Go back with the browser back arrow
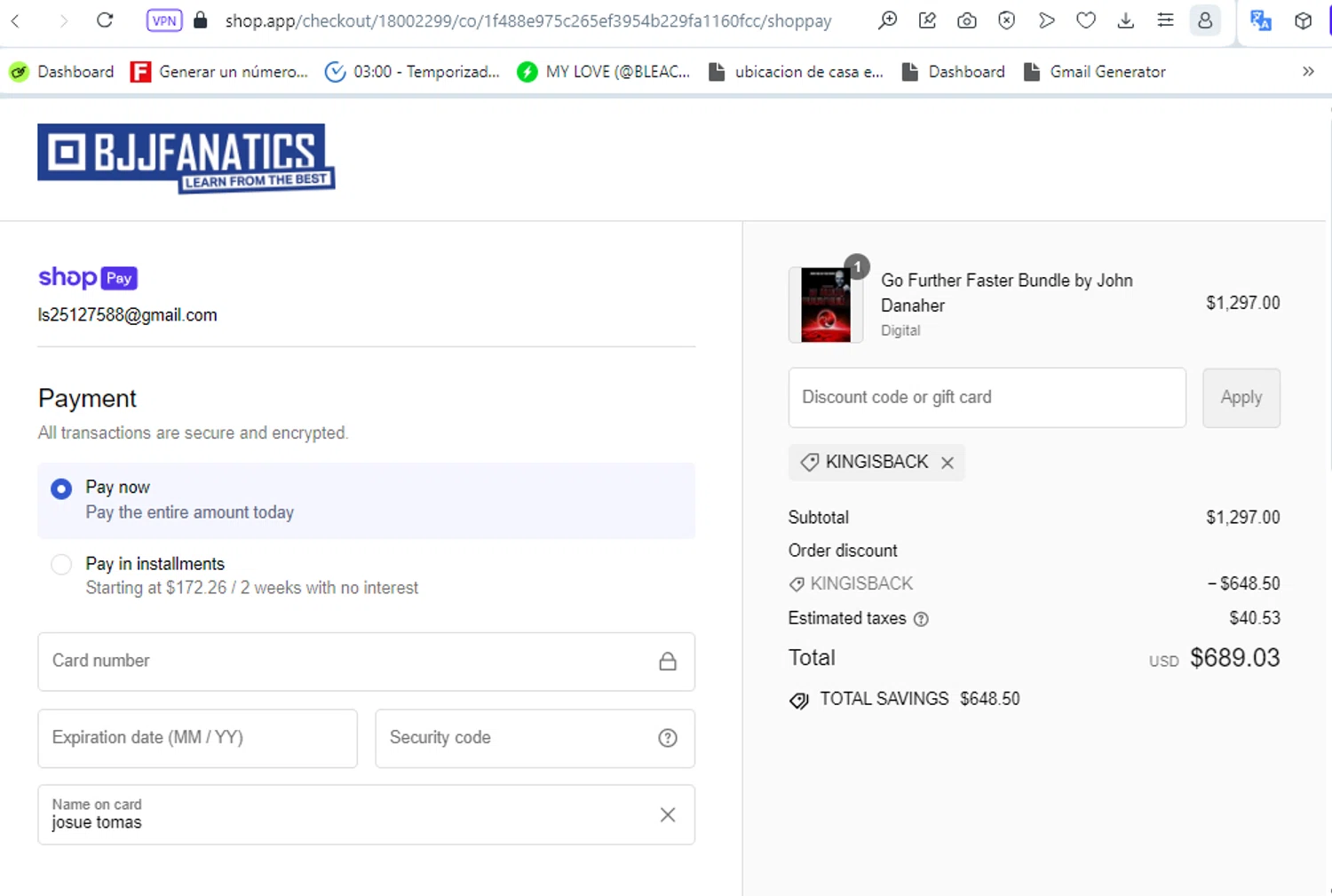This screenshot has height=896, width=1332. pos(15,20)
